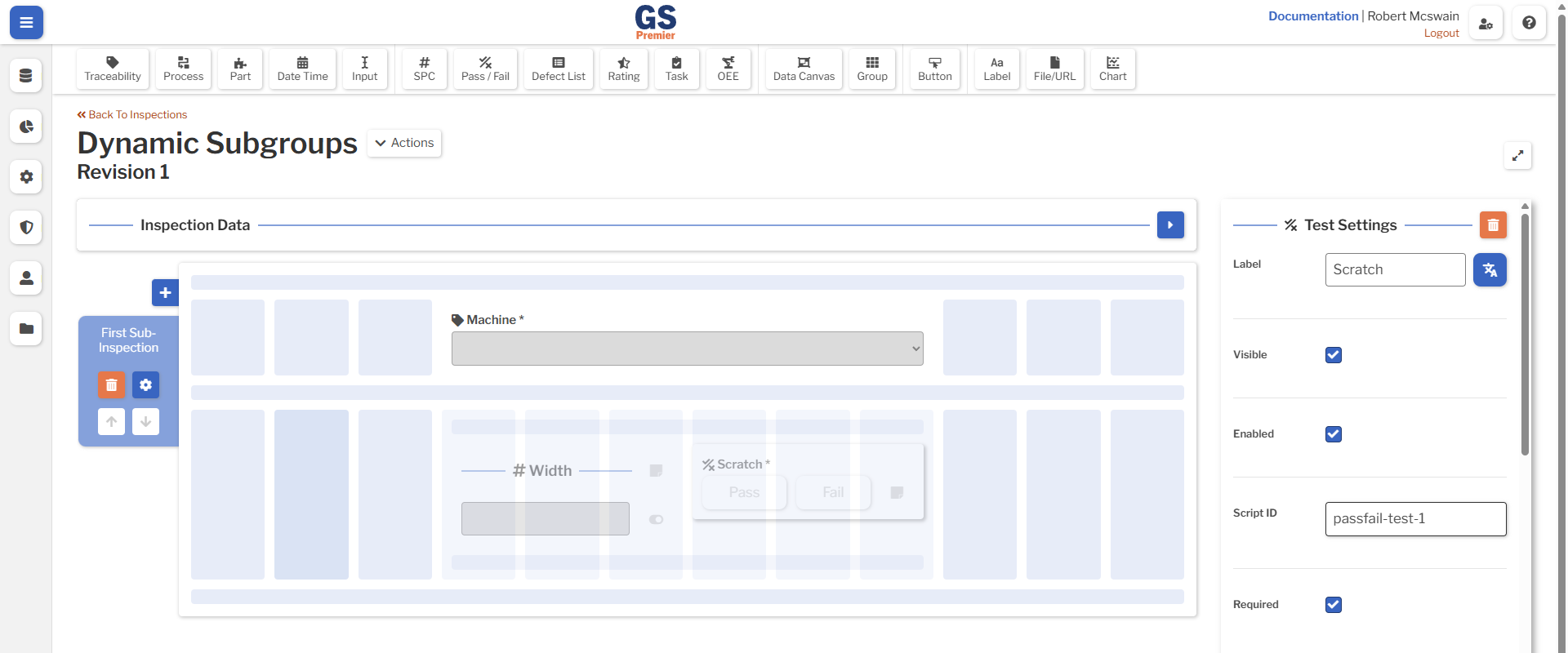Image resolution: width=1568 pixels, height=653 pixels.
Task: Add a Part test from toolbar
Action: [x=240, y=69]
